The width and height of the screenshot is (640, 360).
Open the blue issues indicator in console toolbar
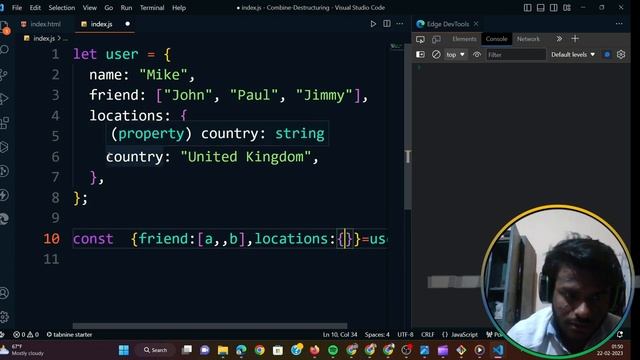[x=607, y=54]
